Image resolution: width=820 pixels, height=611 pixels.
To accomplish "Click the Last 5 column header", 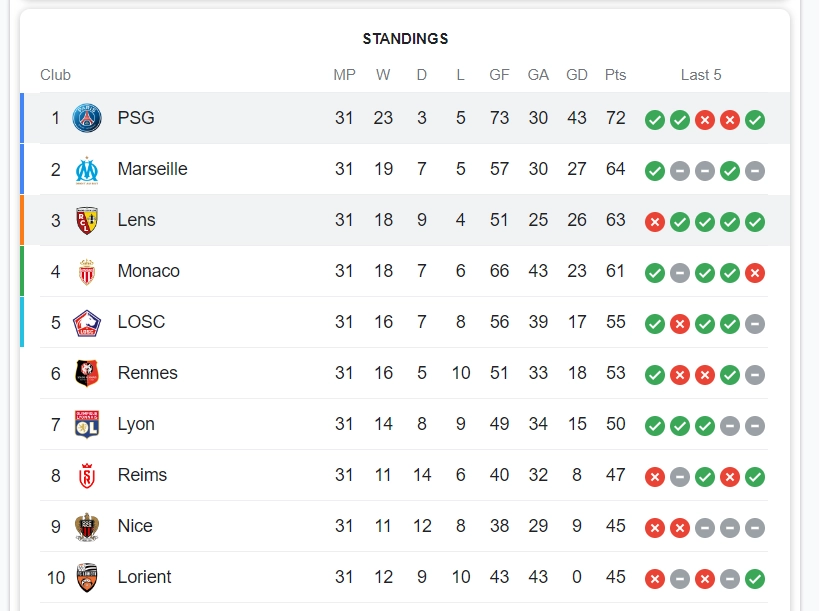I will (701, 75).
